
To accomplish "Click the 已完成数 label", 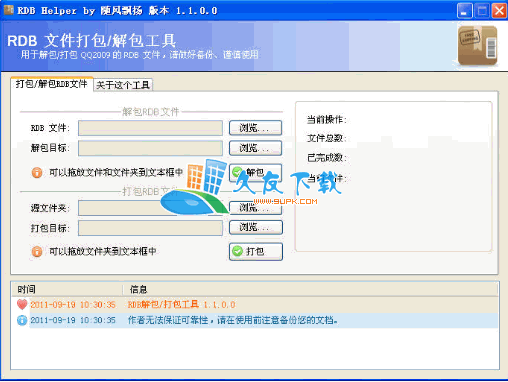I will [327, 158].
